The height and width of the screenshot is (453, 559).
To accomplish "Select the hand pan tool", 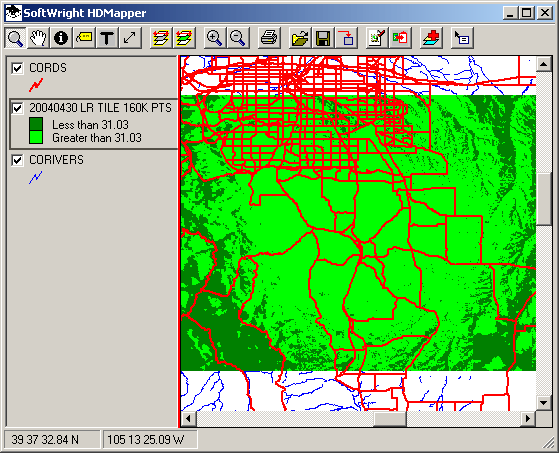I will (38, 38).
